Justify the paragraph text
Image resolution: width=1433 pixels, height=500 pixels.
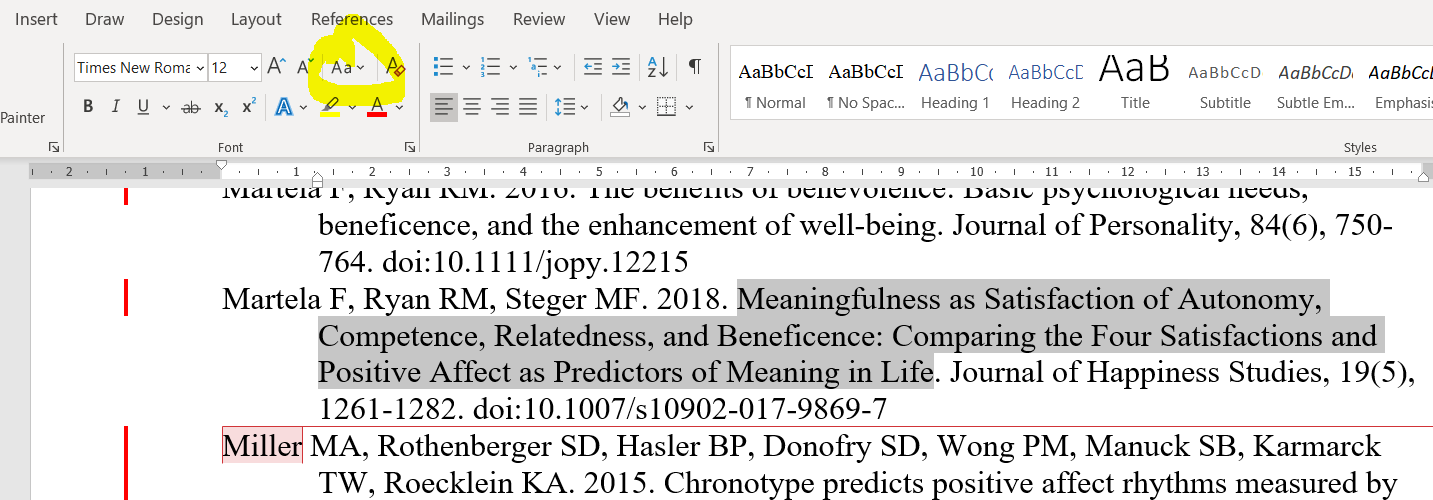528,106
